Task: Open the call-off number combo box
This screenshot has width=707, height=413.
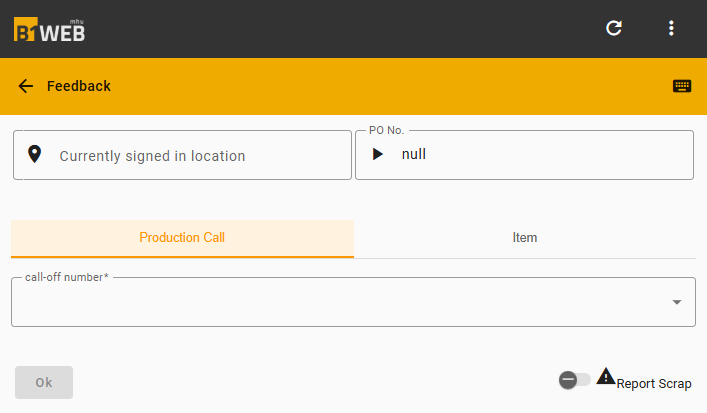Action: pyautogui.click(x=354, y=302)
